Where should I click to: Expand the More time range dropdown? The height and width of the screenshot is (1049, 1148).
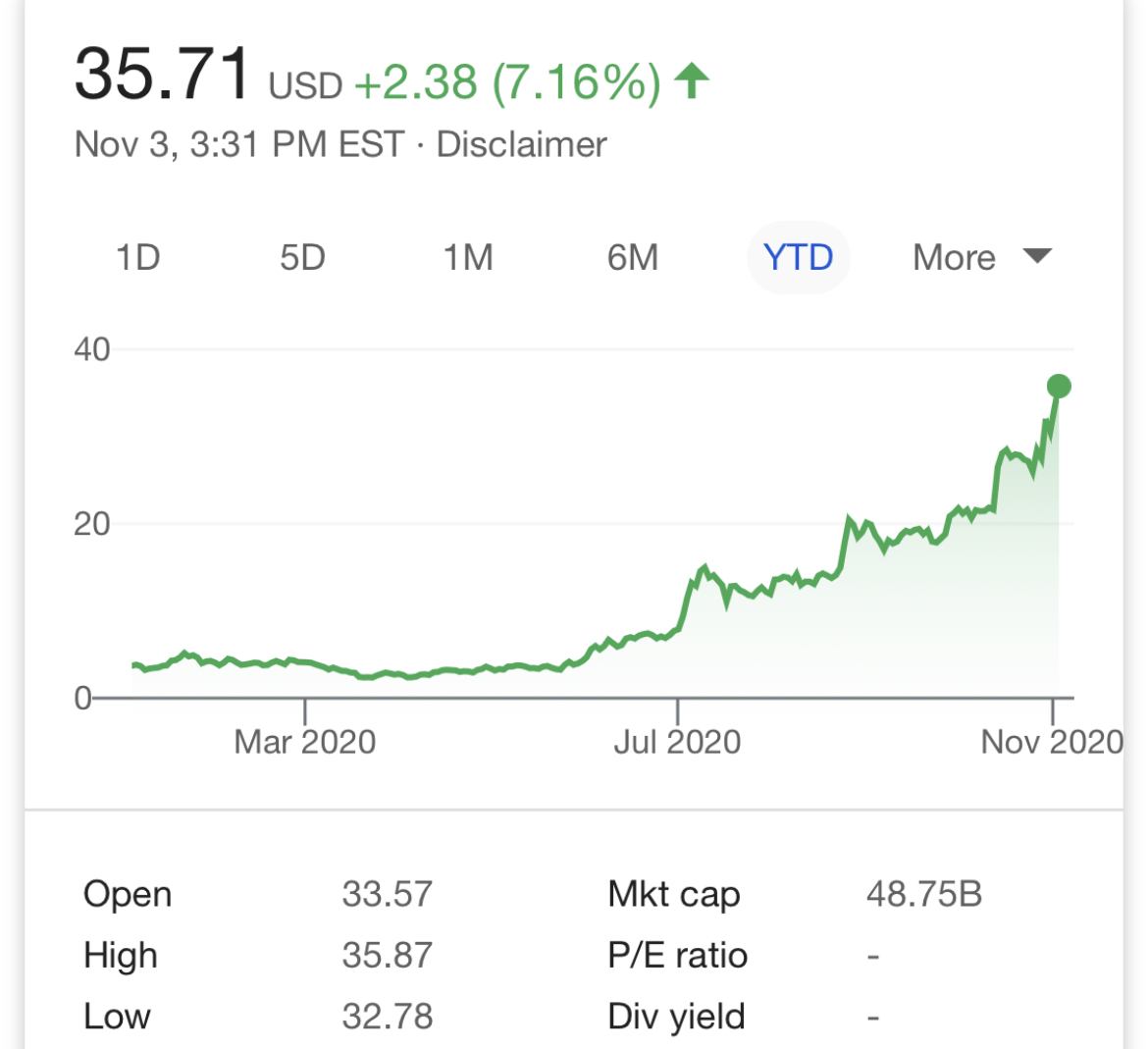981,257
